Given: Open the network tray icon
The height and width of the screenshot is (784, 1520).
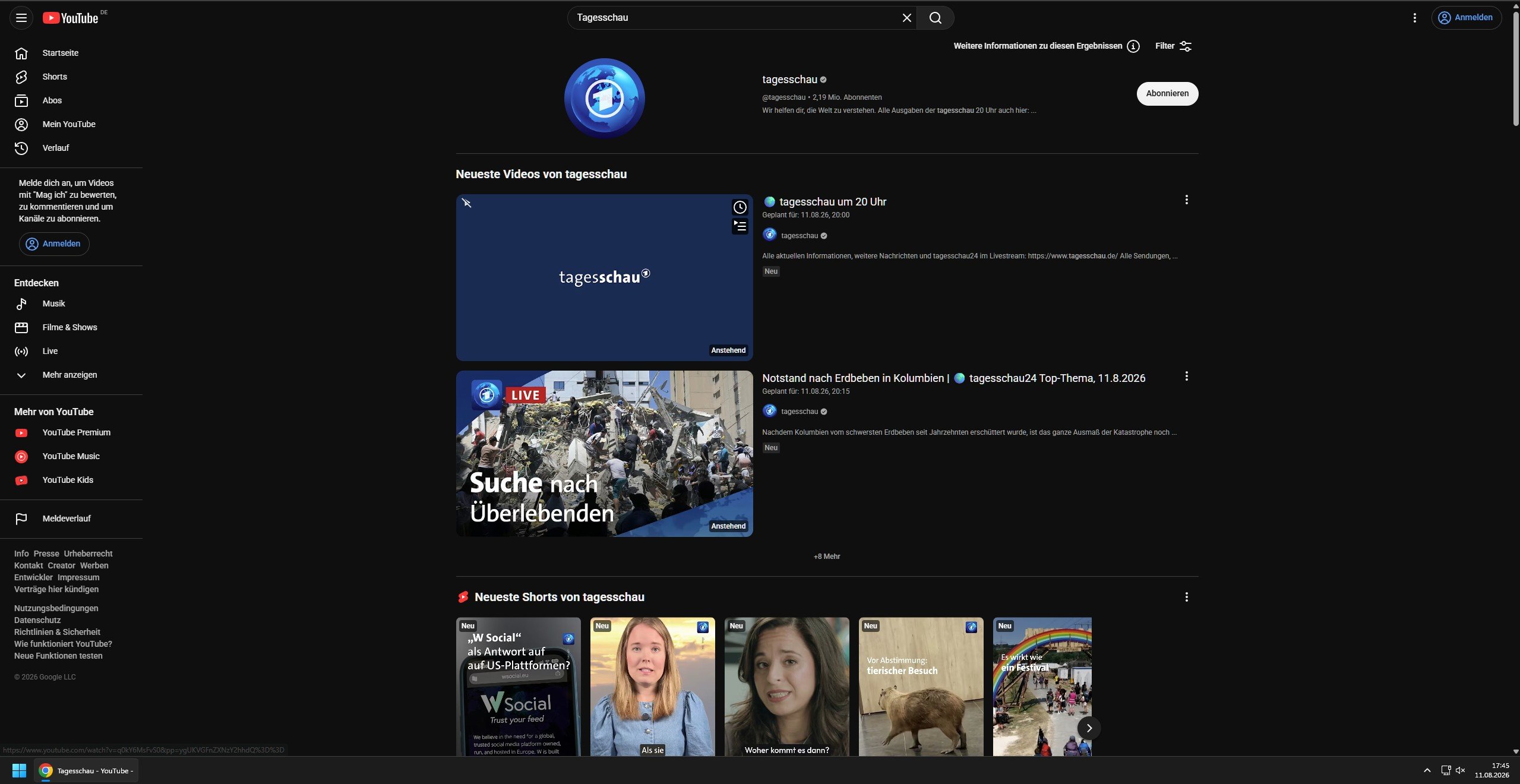Looking at the screenshot, I should point(1445,770).
